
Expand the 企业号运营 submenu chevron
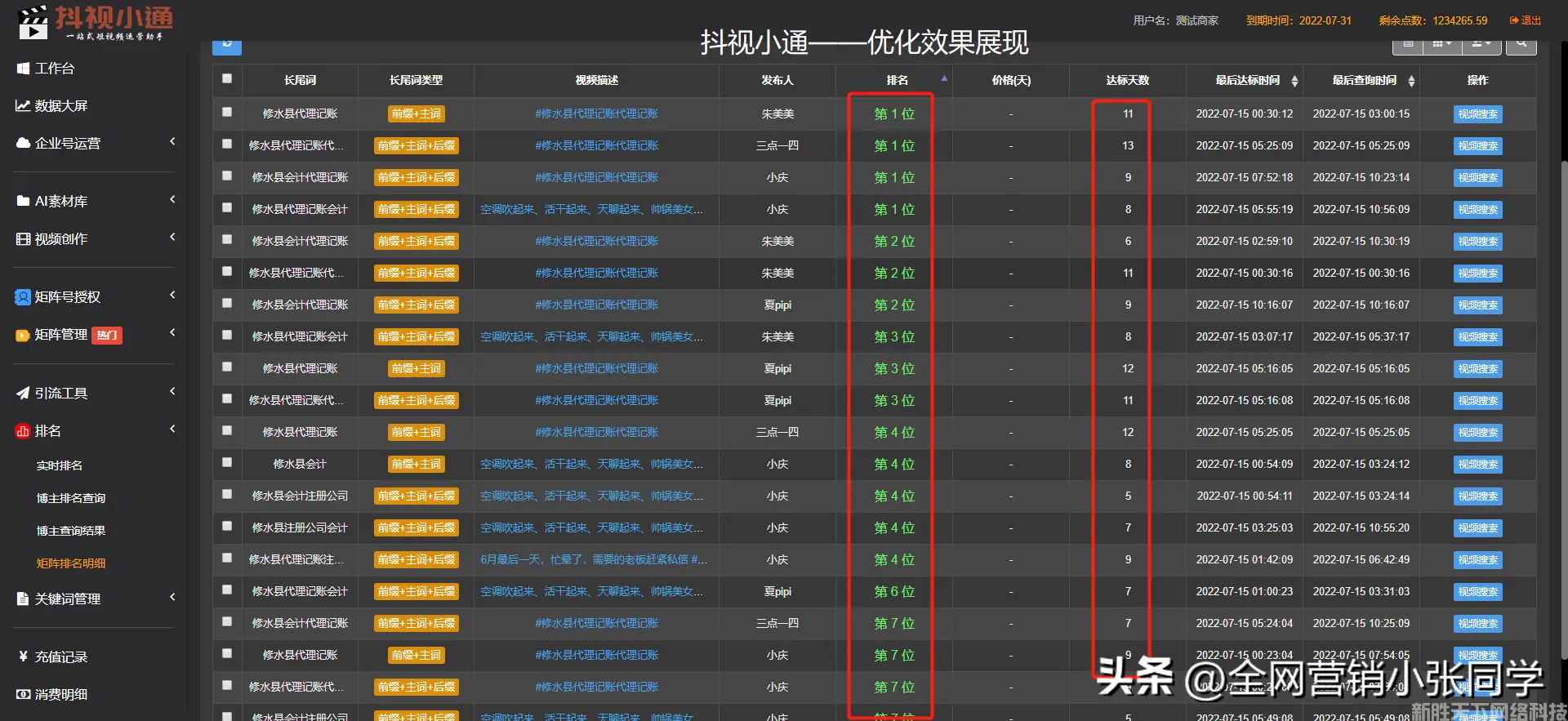[x=172, y=142]
